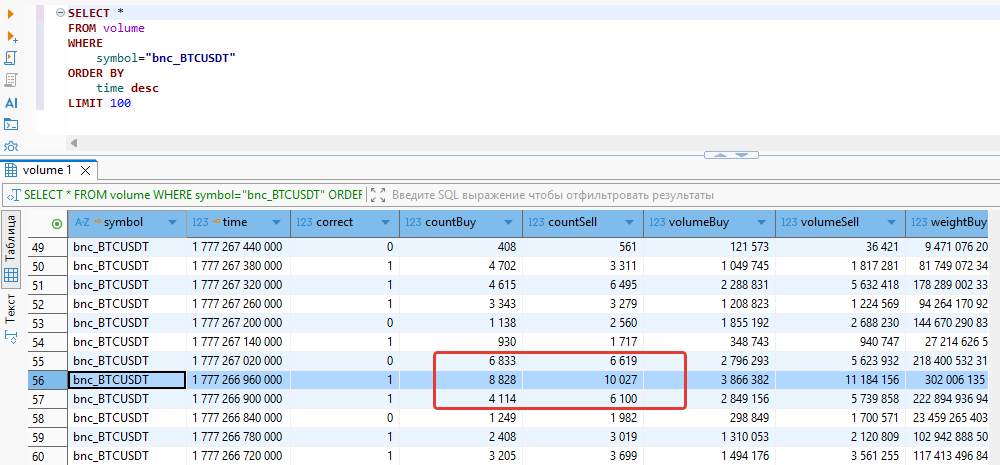Open the symbol column filter dropdown
Screen dimensions: 1000x465
174,222
